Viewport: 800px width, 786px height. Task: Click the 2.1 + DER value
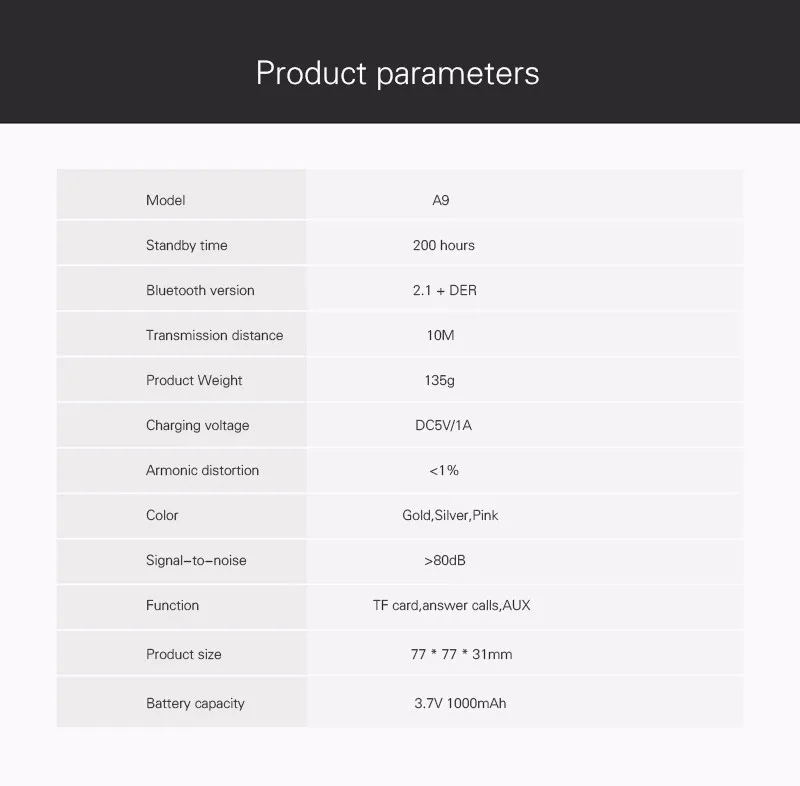445,290
